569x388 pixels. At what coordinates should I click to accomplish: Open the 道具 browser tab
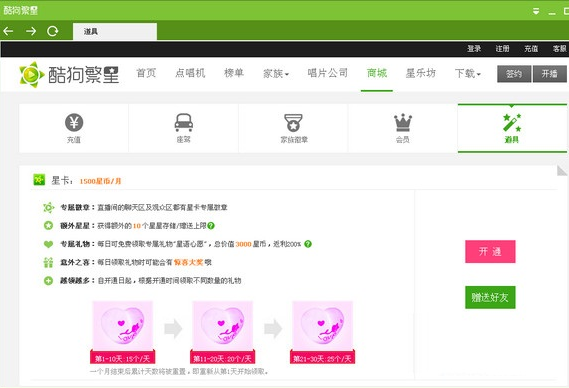pyautogui.click(x=115, y=32)
